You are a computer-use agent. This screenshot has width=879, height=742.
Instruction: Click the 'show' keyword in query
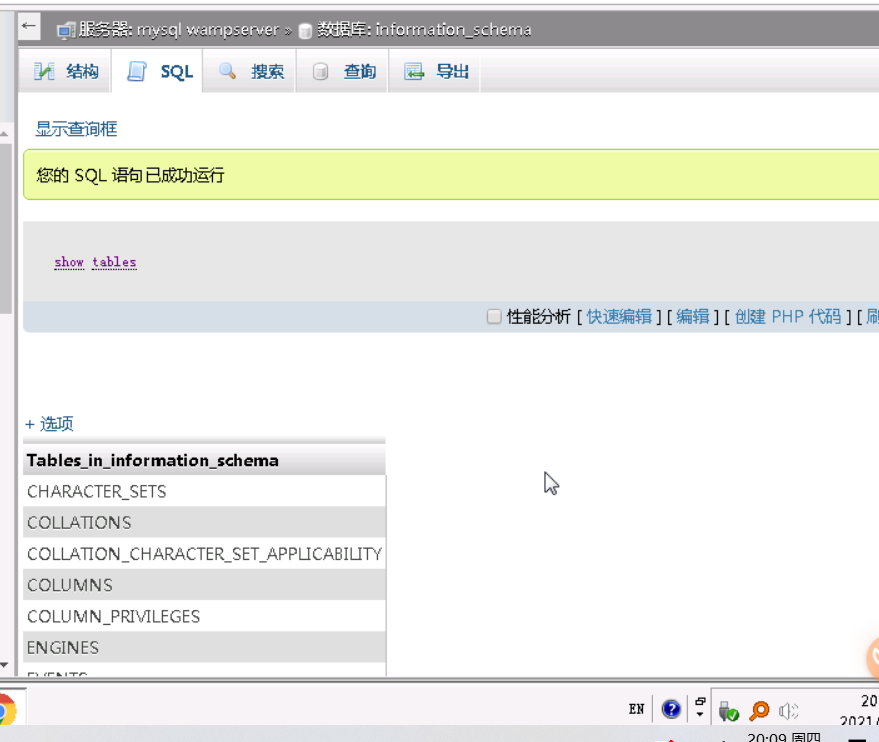coord(69,262)
